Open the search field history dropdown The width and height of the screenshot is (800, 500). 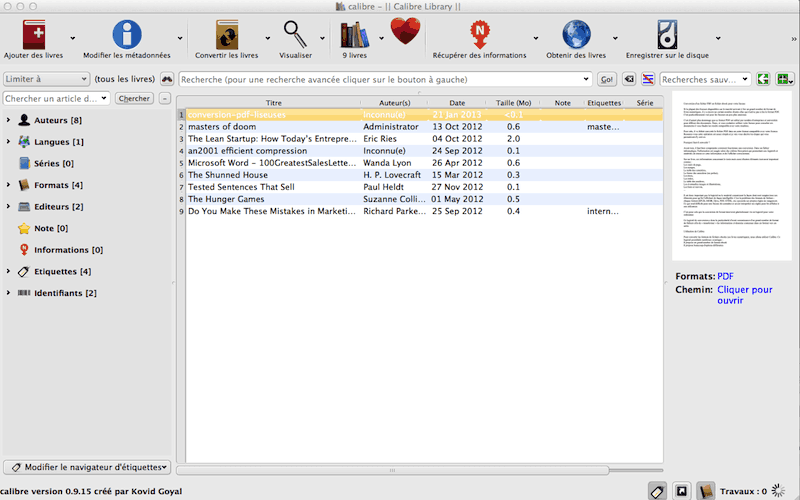click(x=586, y=79)
